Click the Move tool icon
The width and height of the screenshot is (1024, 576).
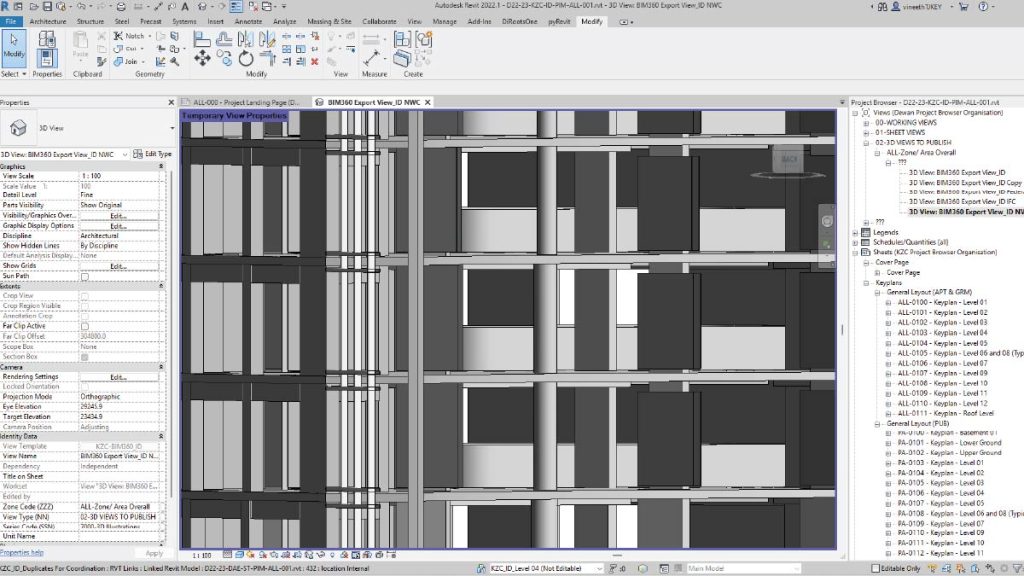tap(202, 59)
